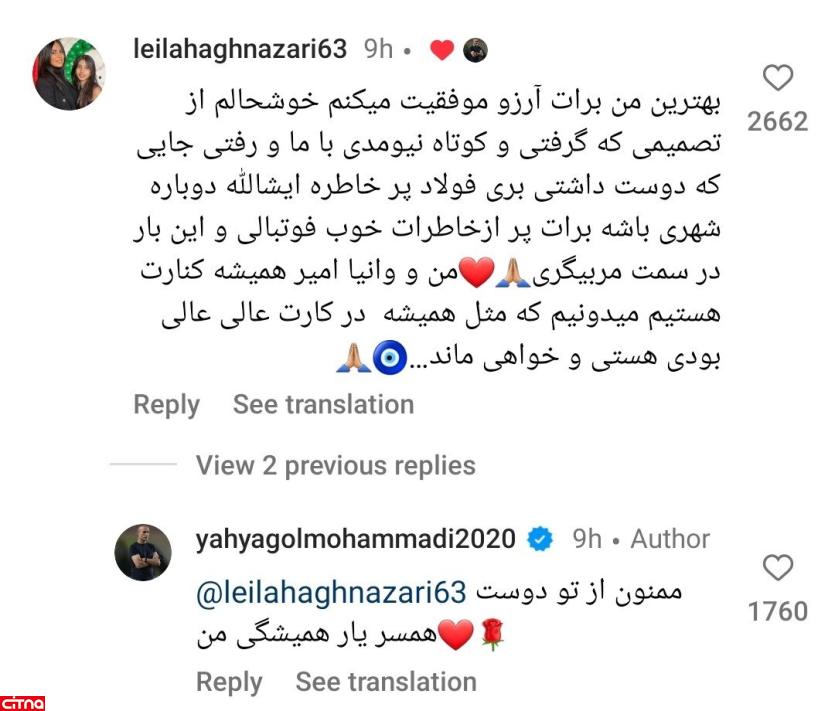Open leilahaghnazari63's profile picture
835x711 pixels.
[x=69, y=73]
